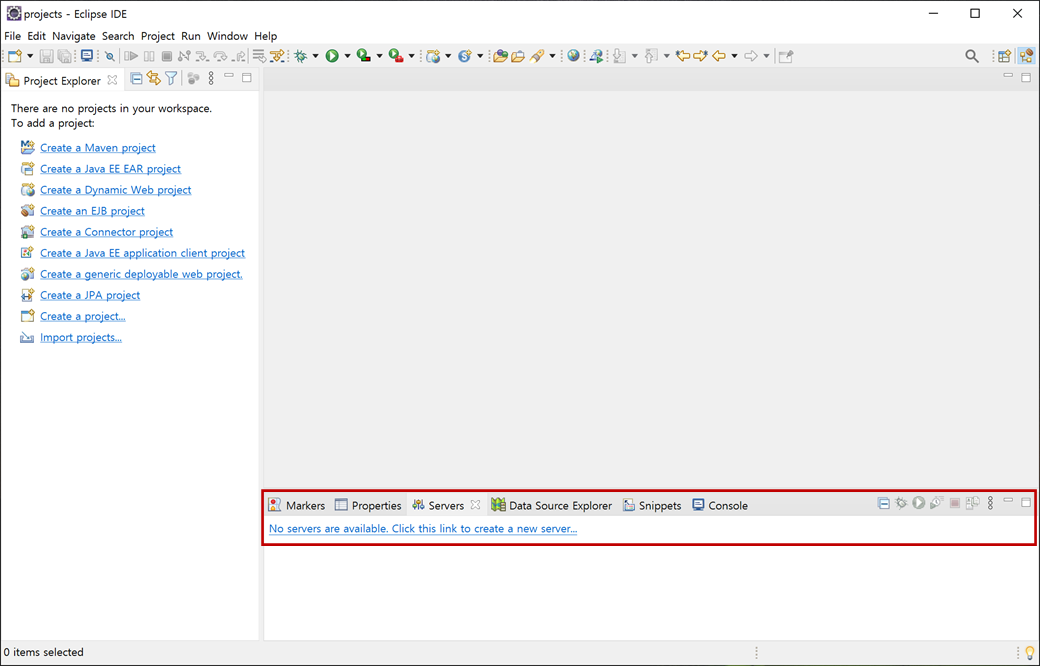Screen dimensions: 1040x666
Task: Open the Window menu
Action: click(x=228, y=36)
